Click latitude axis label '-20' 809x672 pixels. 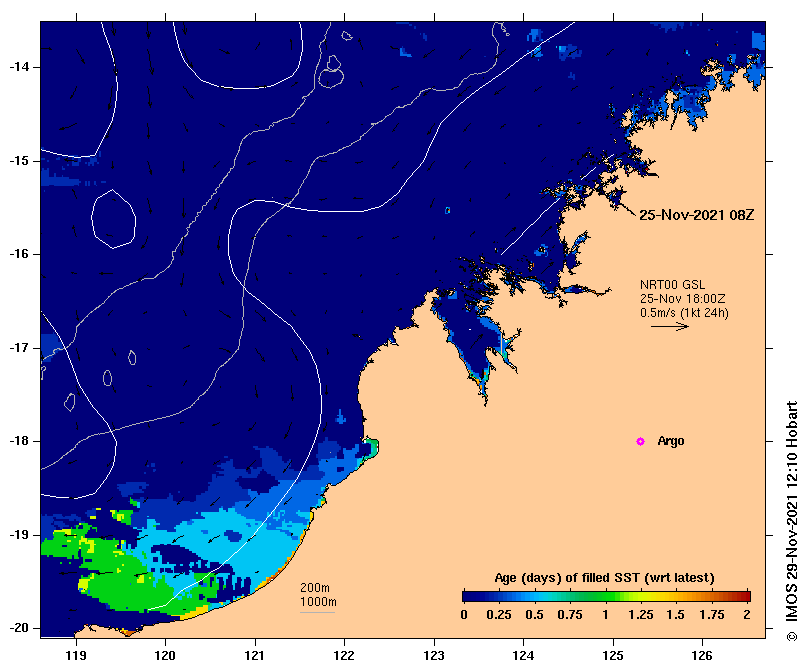click(x=20, y=628)
